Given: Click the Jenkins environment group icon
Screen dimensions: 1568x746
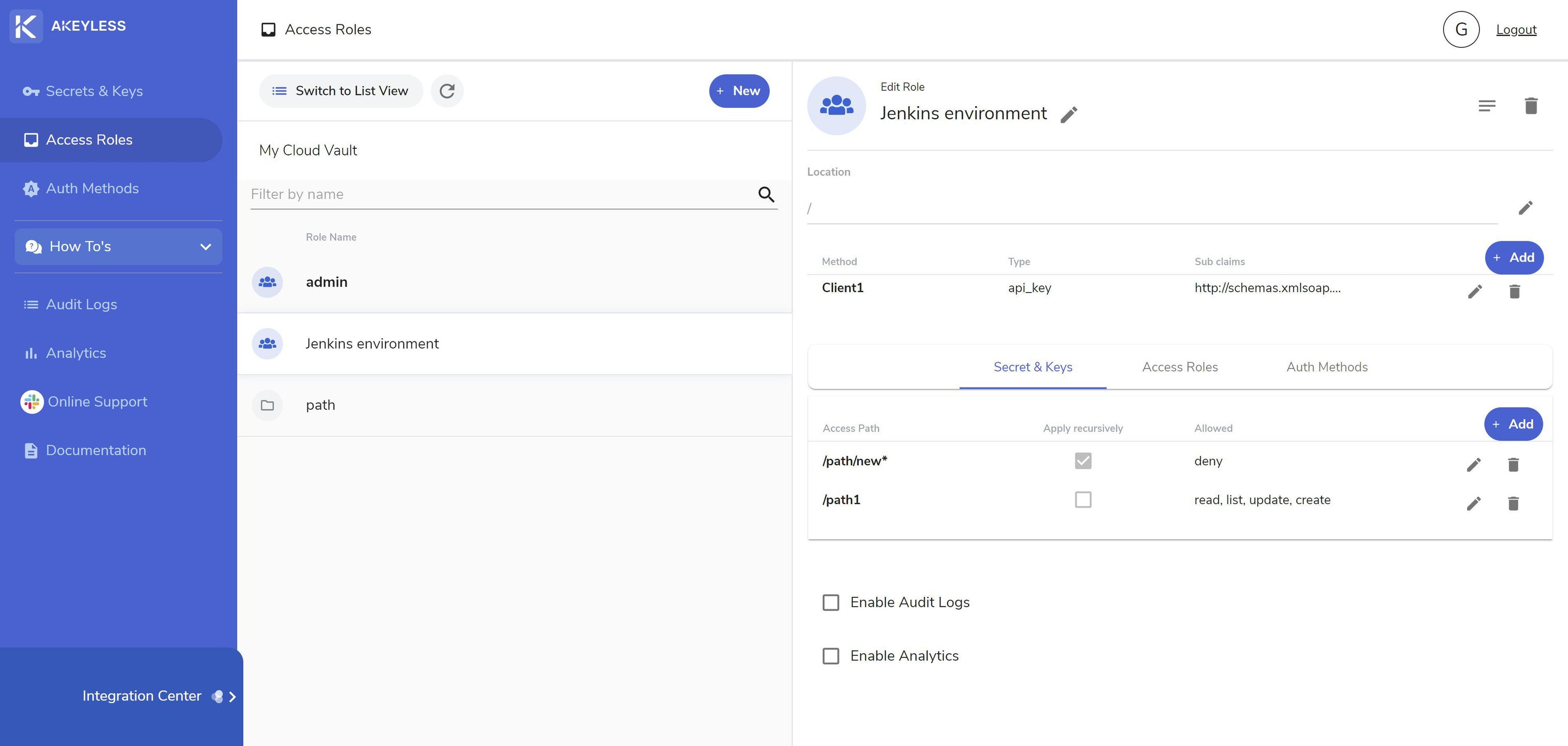Looking at the screenshot, I should [267, 344].
